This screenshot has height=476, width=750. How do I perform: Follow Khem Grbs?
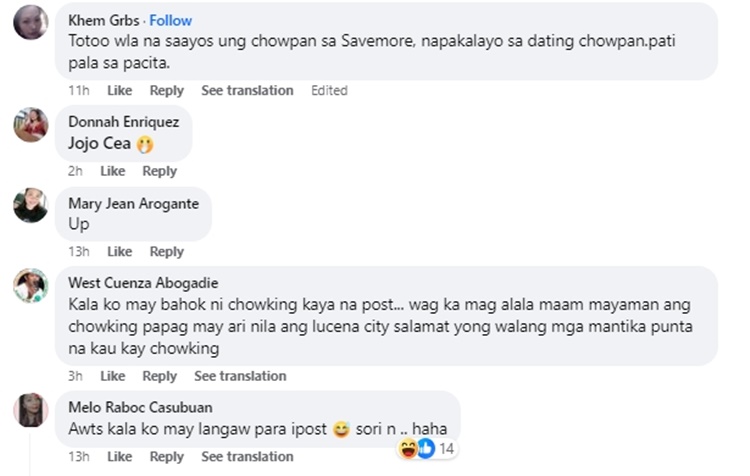[171, 20]
